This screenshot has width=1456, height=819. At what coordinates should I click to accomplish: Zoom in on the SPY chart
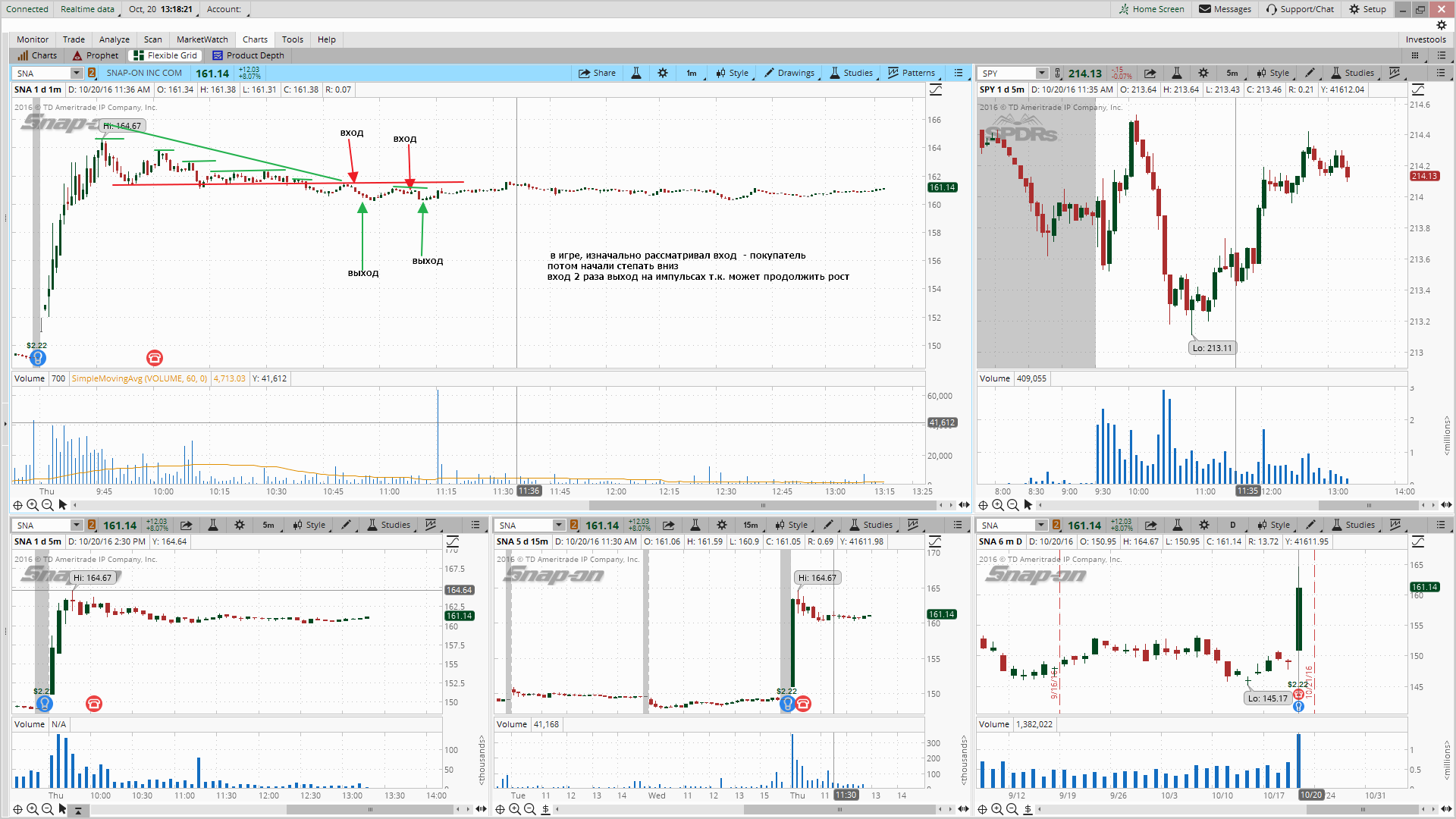pos(998,505)
